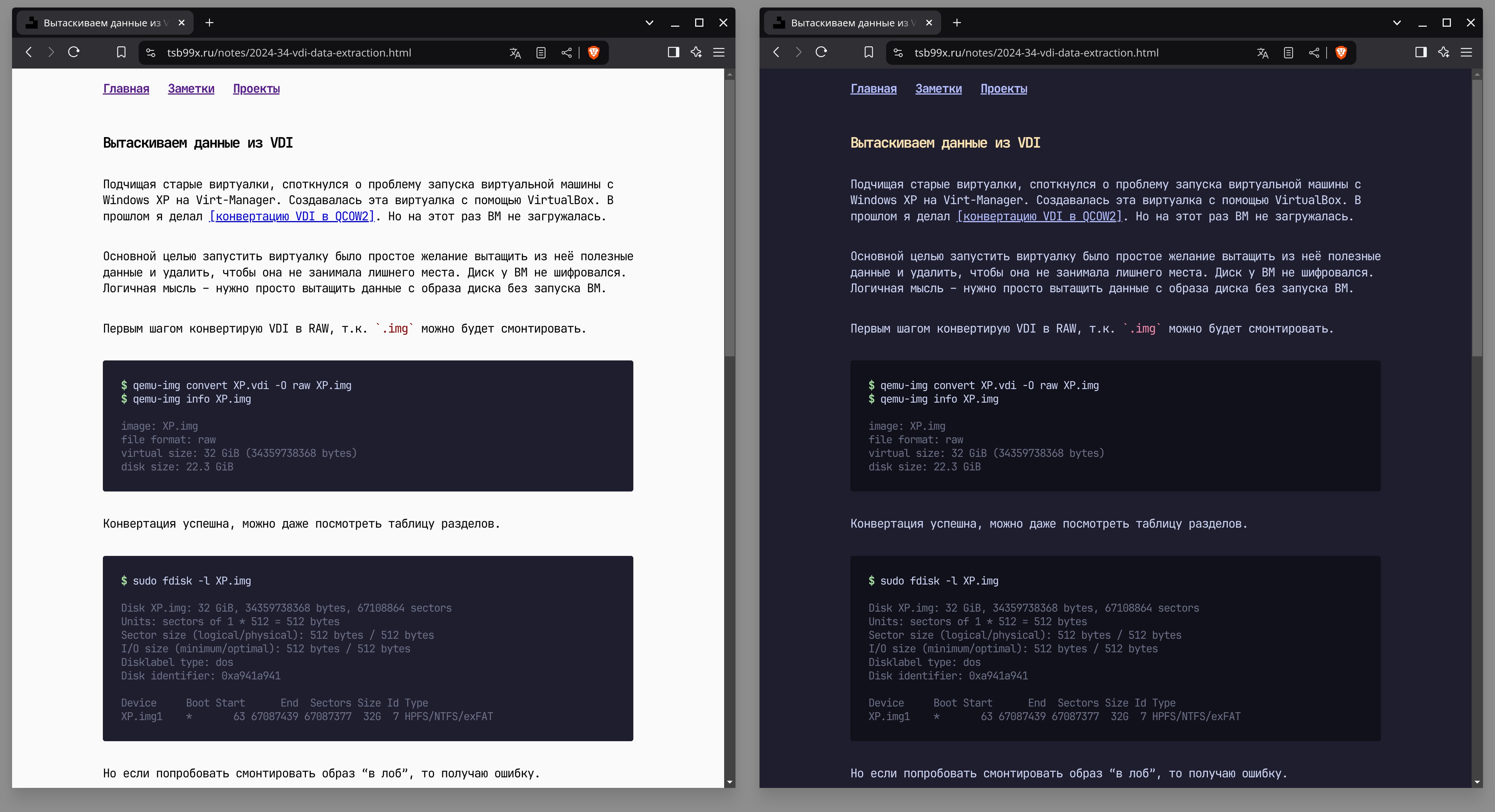Click scroll-down arrow in the left window
Viewport: 1495px width, 812px height.
tap(729, 782)
